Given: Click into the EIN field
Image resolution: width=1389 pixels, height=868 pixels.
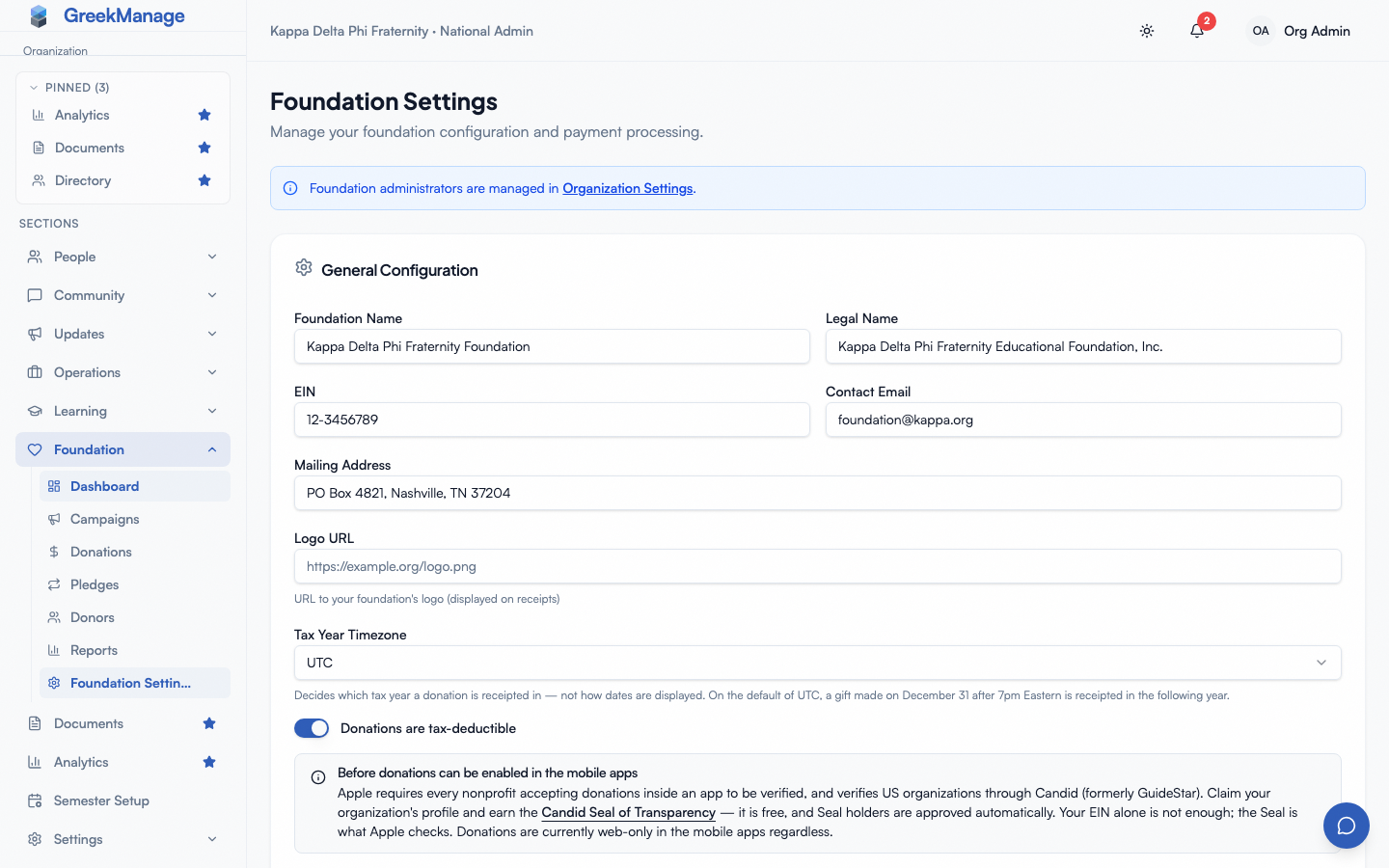Looking at the screenshot, I should (552, 420).
